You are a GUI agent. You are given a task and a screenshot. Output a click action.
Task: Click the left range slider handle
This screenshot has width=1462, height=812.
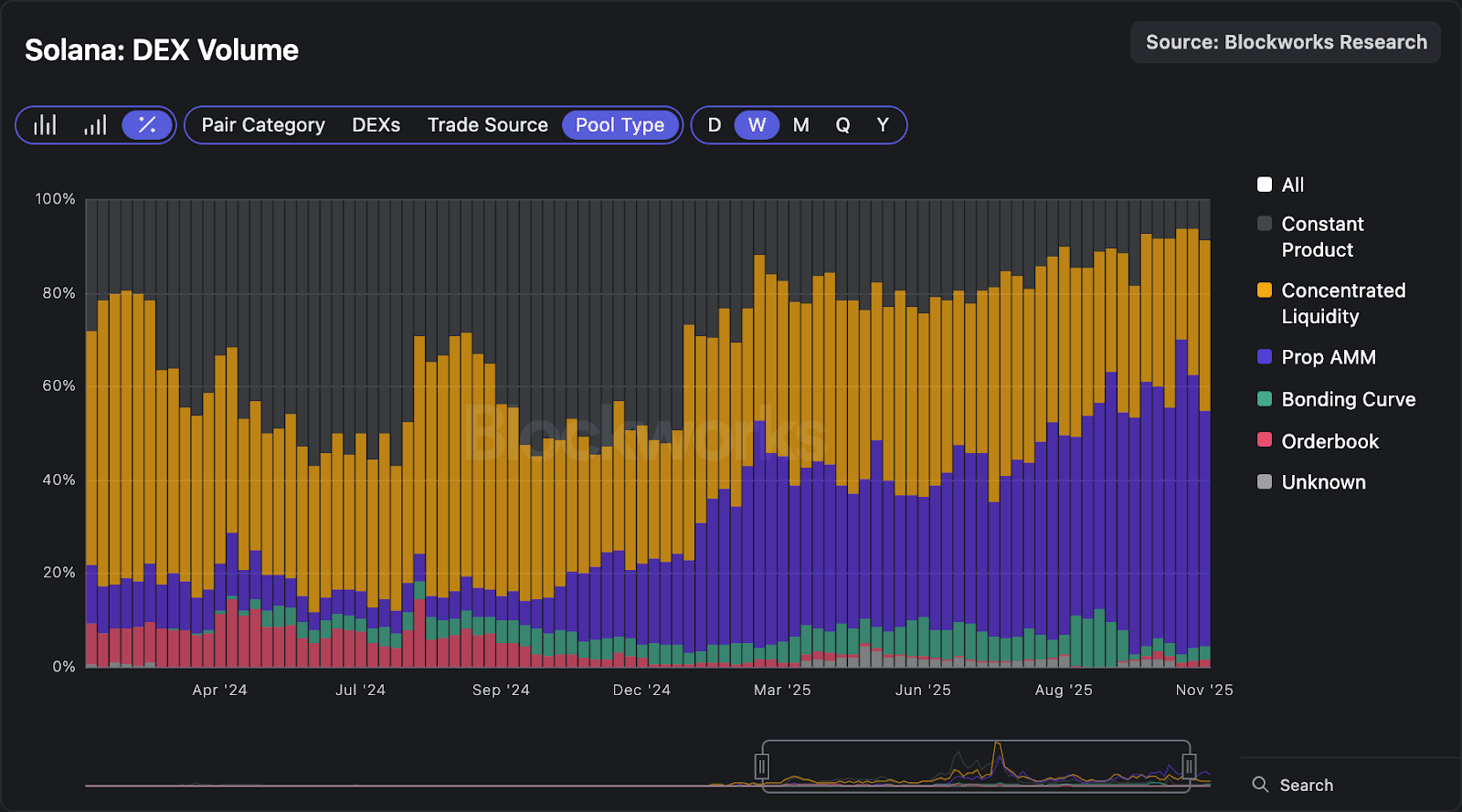(x=762, y=766)
